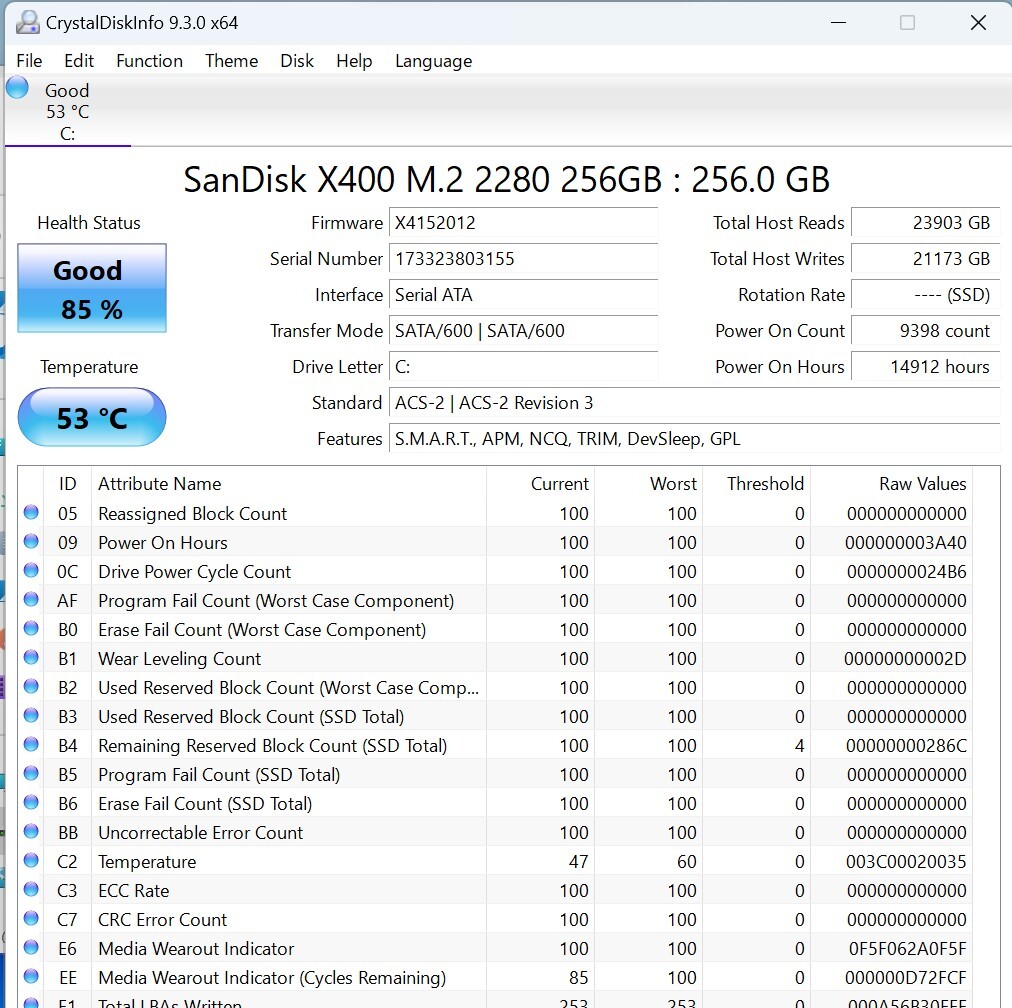Open the Theme menu
The width and height of the screenshot is (1012, 1008).
[231, 61]
